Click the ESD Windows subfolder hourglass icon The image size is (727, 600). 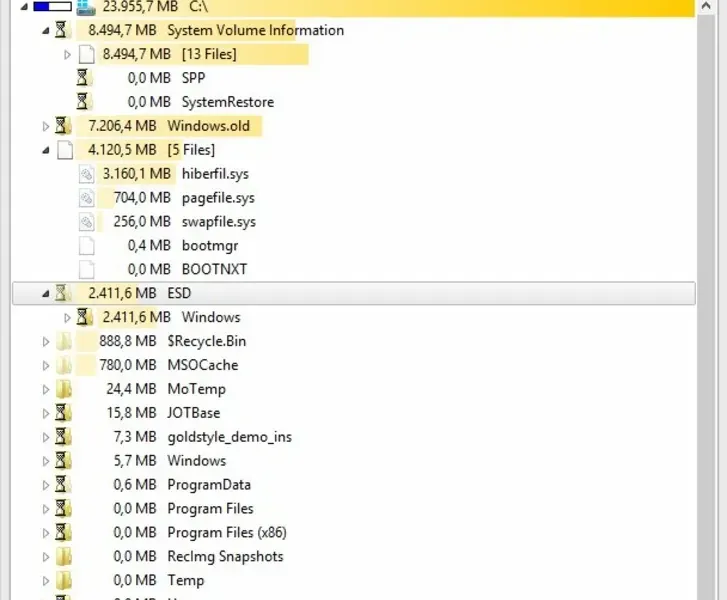click(84, 317)
